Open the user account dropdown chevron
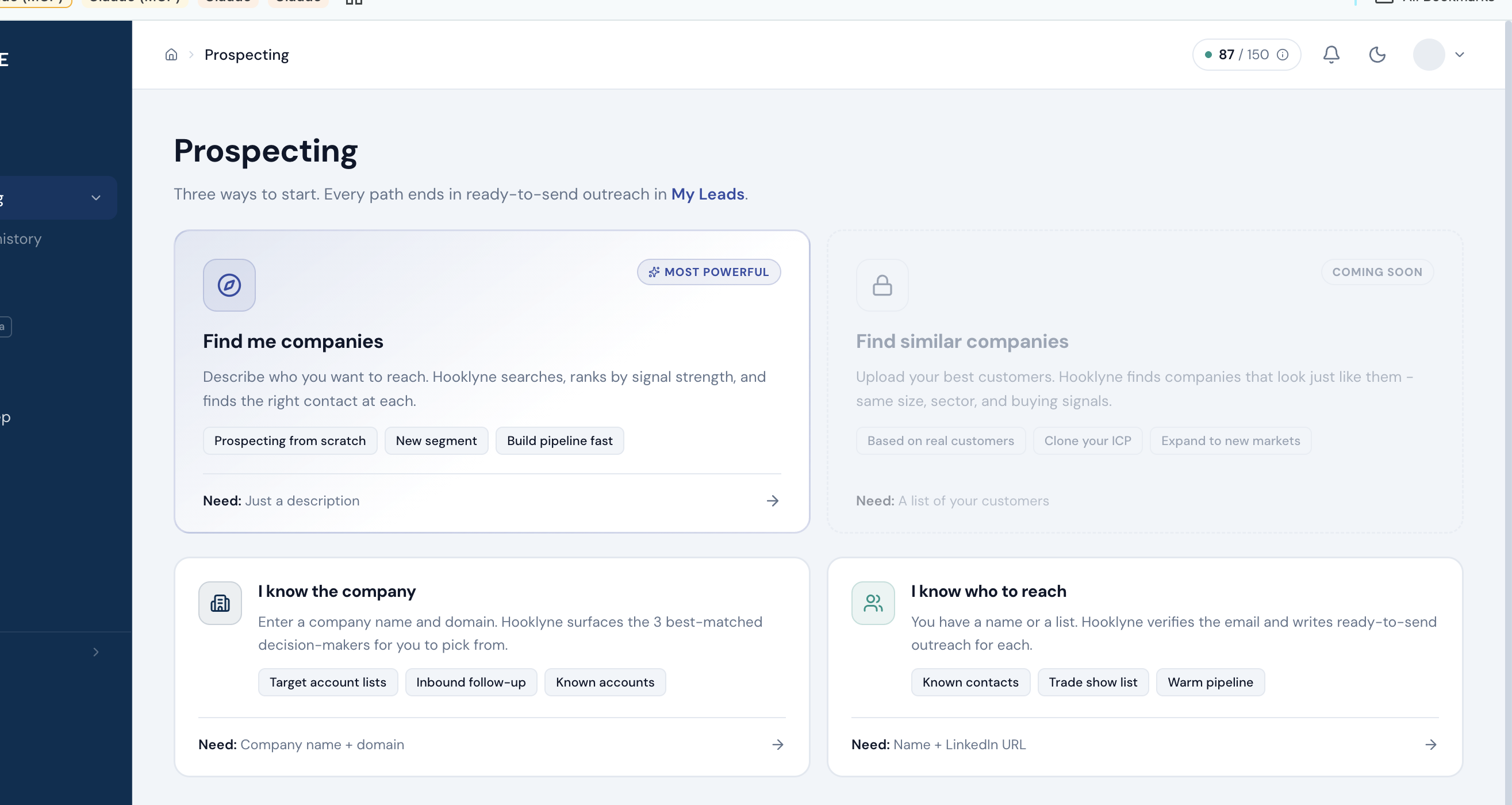This screenshot has height=805, width=1512. [x=1460, y=55]
